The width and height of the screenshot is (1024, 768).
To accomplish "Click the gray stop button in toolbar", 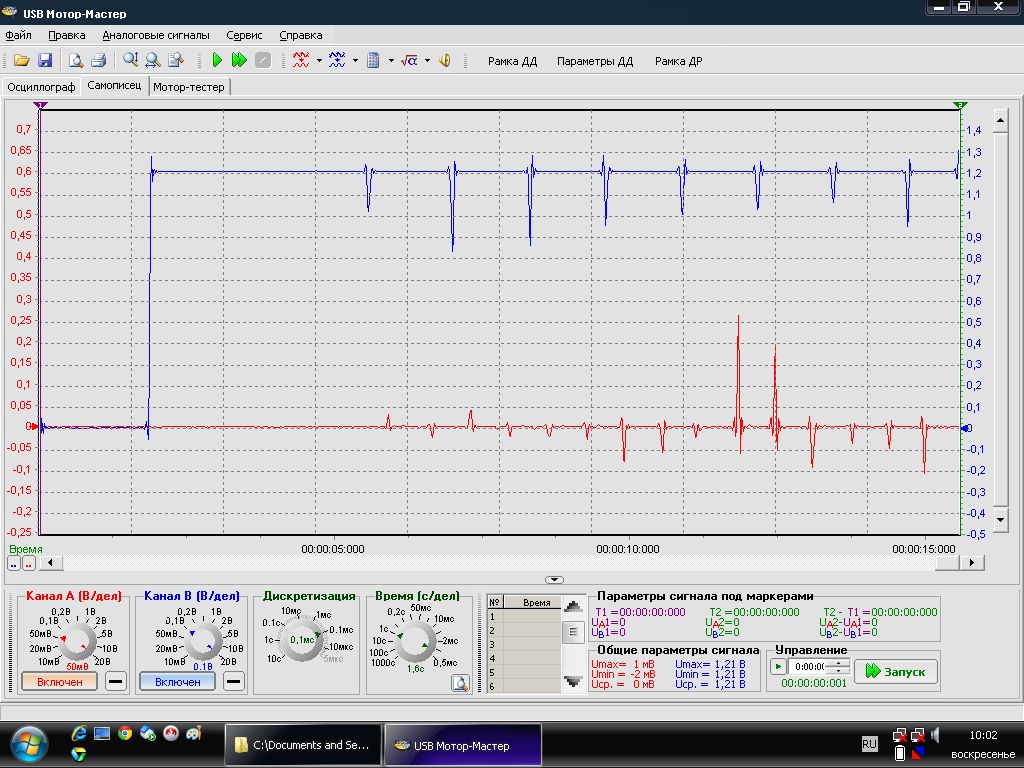I will [263, 61].
